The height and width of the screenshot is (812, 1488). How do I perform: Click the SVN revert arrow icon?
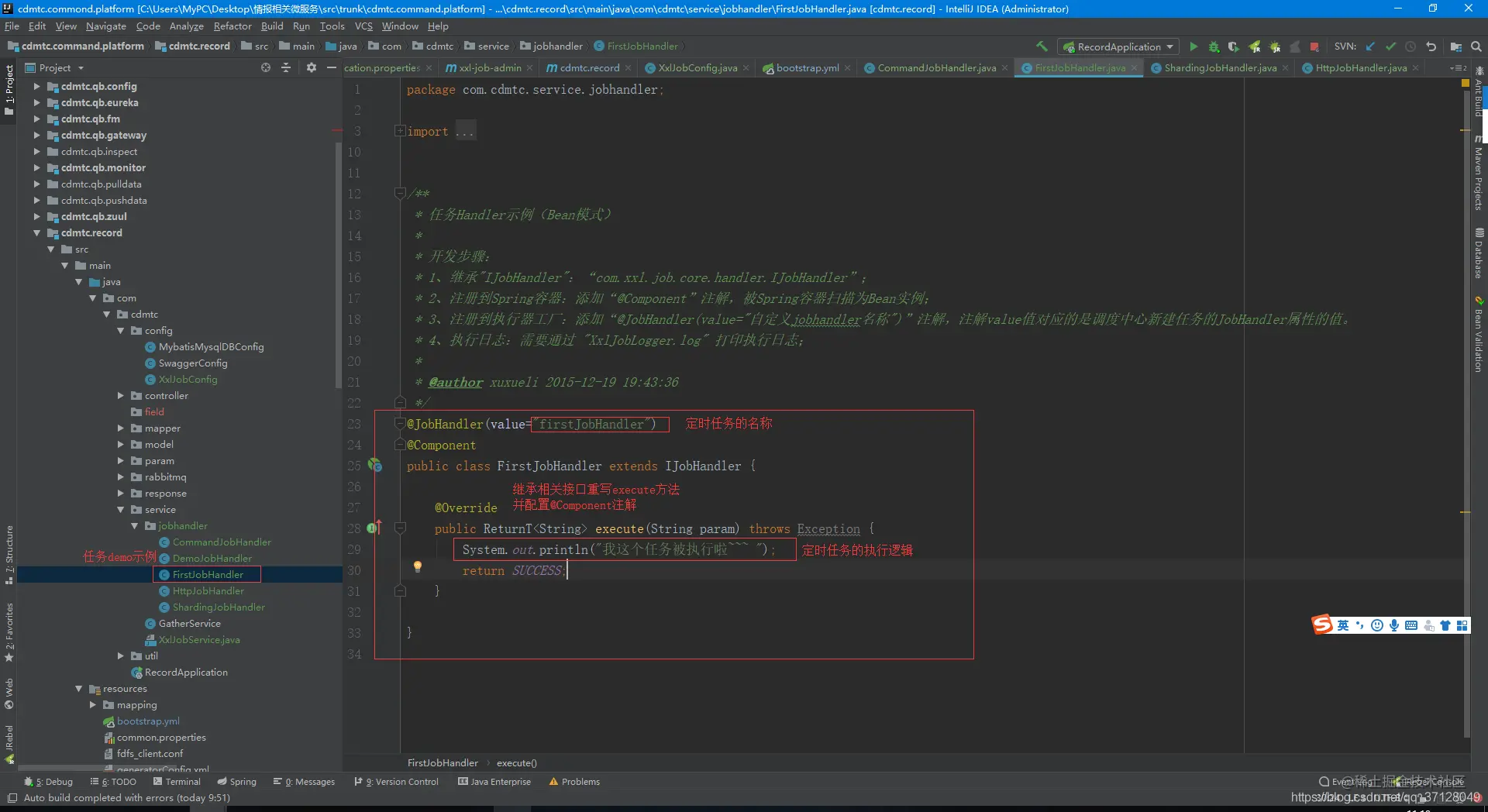[1431, 46]
